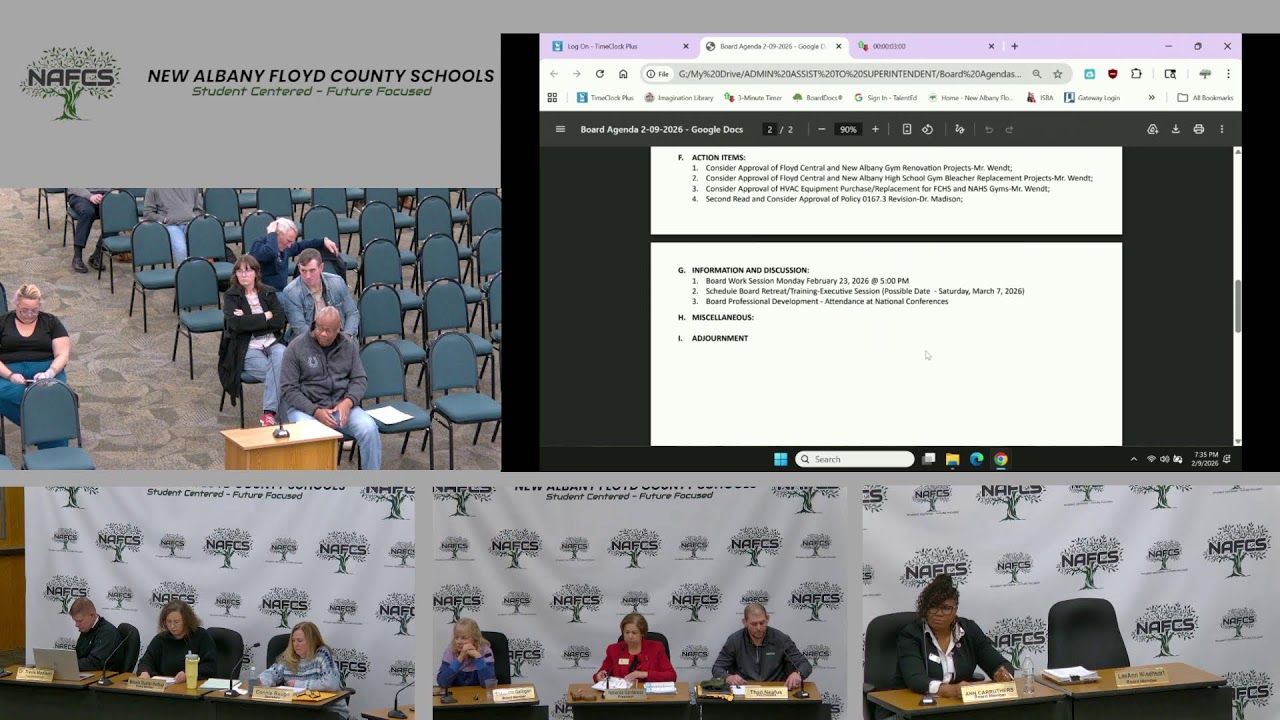The image size is (1280, 720).
Task: Click the 90% zoom level field
Action: (x=848, y=129)
